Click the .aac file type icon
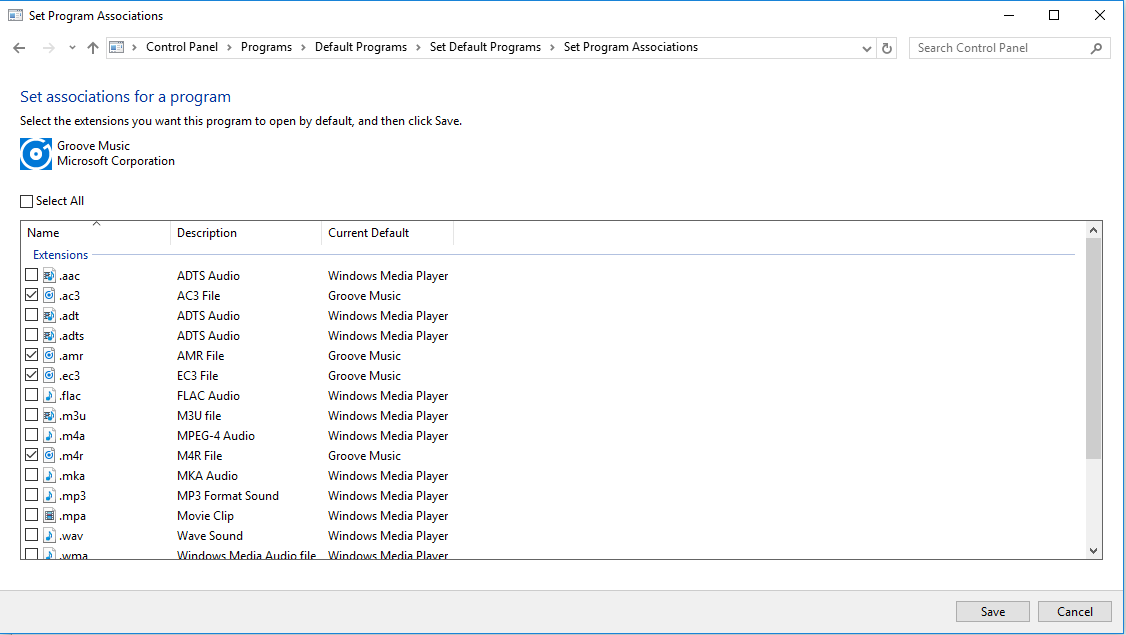This screenshot has height=635, width=1126. (49, 275)
